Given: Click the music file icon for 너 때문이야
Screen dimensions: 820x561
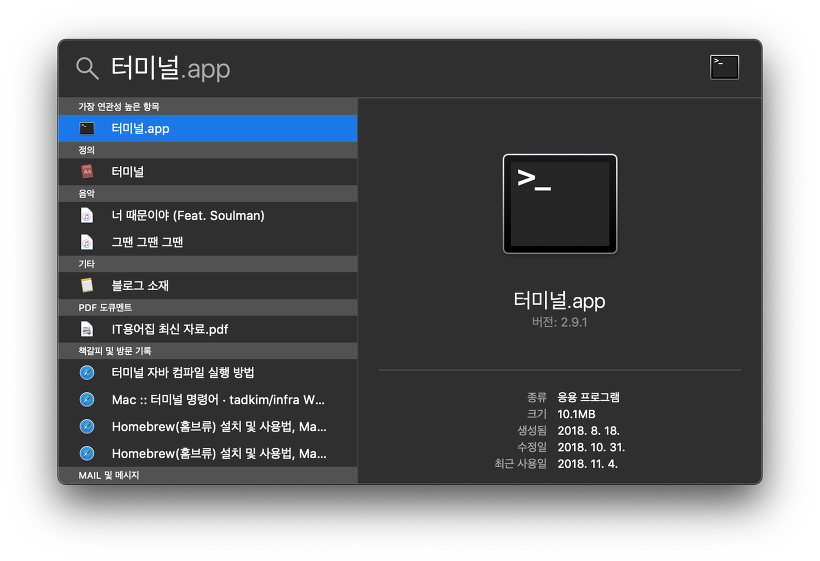Looking at the screenshot, I should (87, 215).
